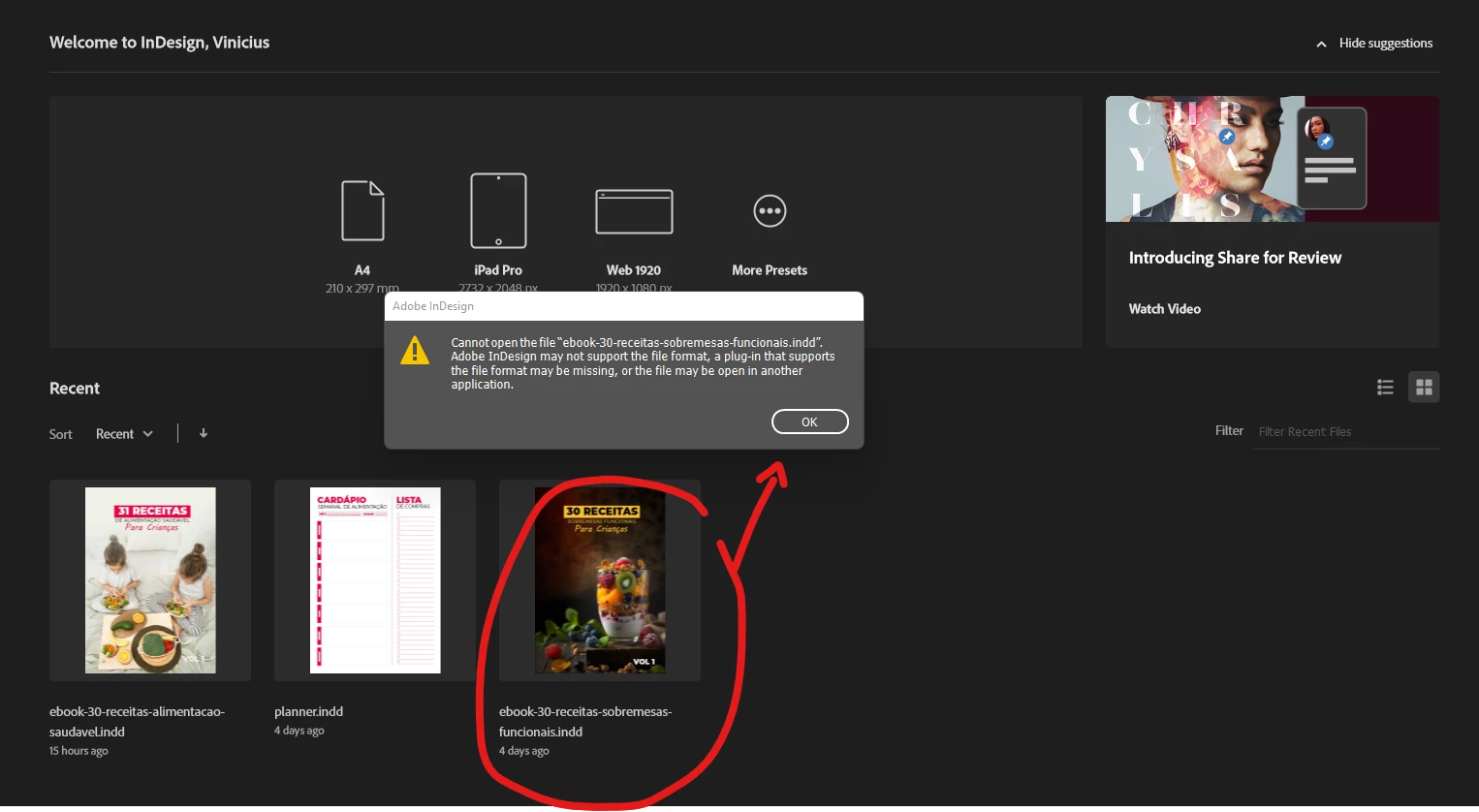Open the ebook-30-receitas-alimentacao-saudavel thumbnail
Image resolution: width=1479 pixels, height=812 pixels.
150,580
